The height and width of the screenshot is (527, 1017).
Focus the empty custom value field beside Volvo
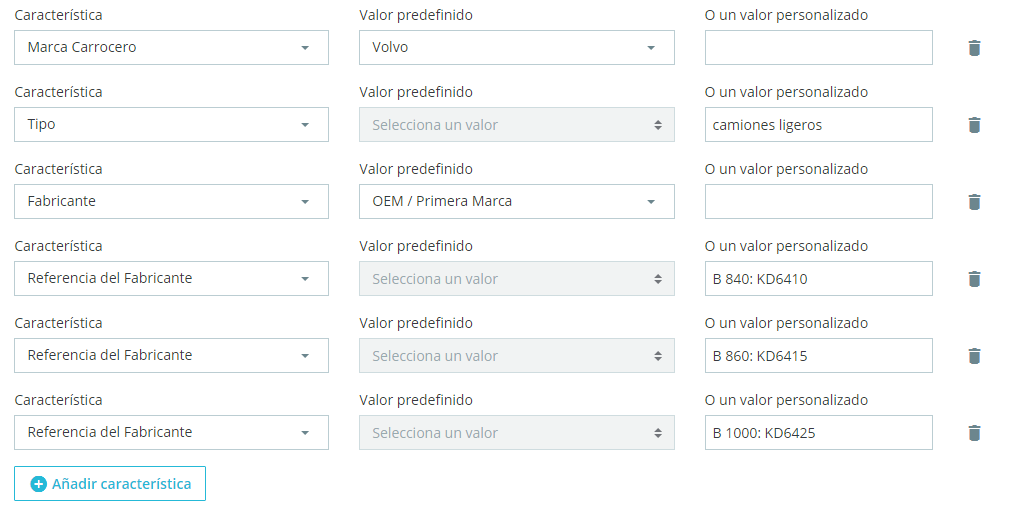pyautogui.click(x=818, y=48)
